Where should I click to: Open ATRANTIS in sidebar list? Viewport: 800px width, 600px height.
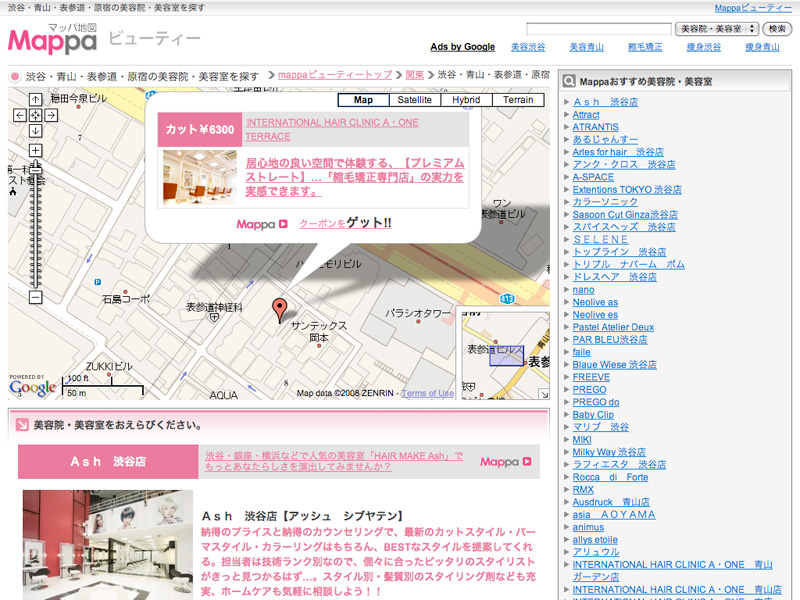click(x=595, y=127)
